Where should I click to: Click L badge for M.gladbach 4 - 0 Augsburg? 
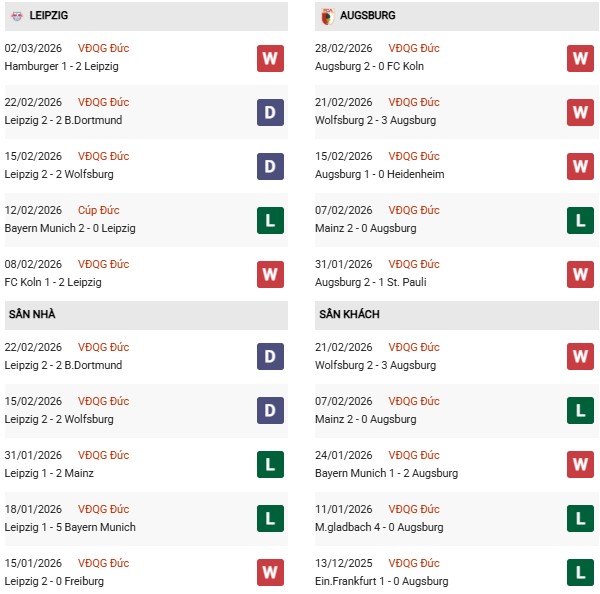click(x=580, y=519)
